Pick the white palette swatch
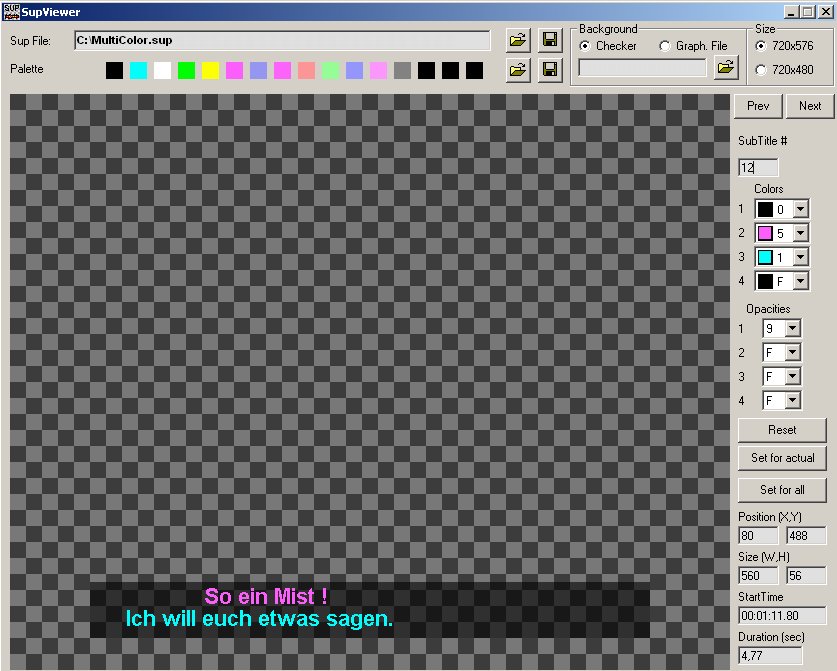 point(162,70)
